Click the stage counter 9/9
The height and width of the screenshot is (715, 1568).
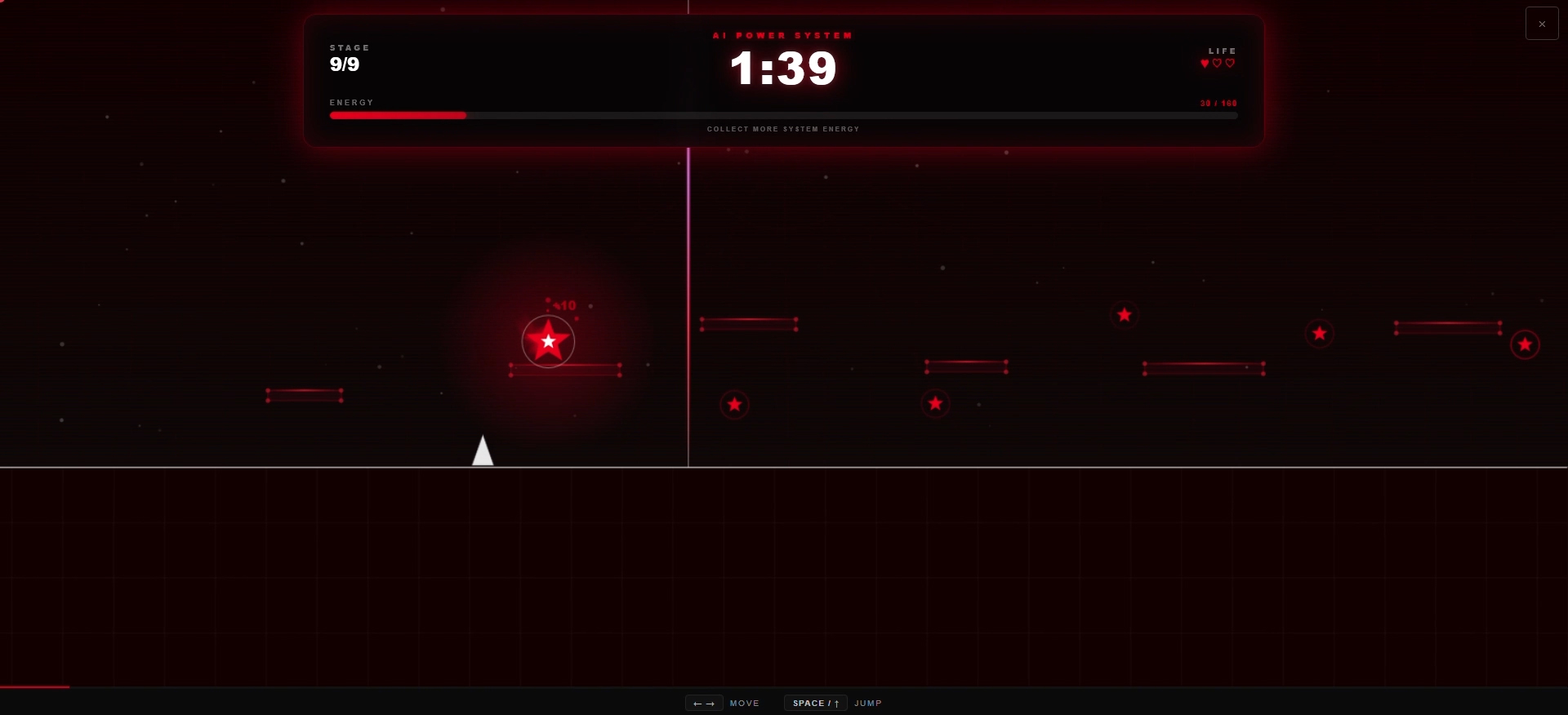(x=345, y=64)
